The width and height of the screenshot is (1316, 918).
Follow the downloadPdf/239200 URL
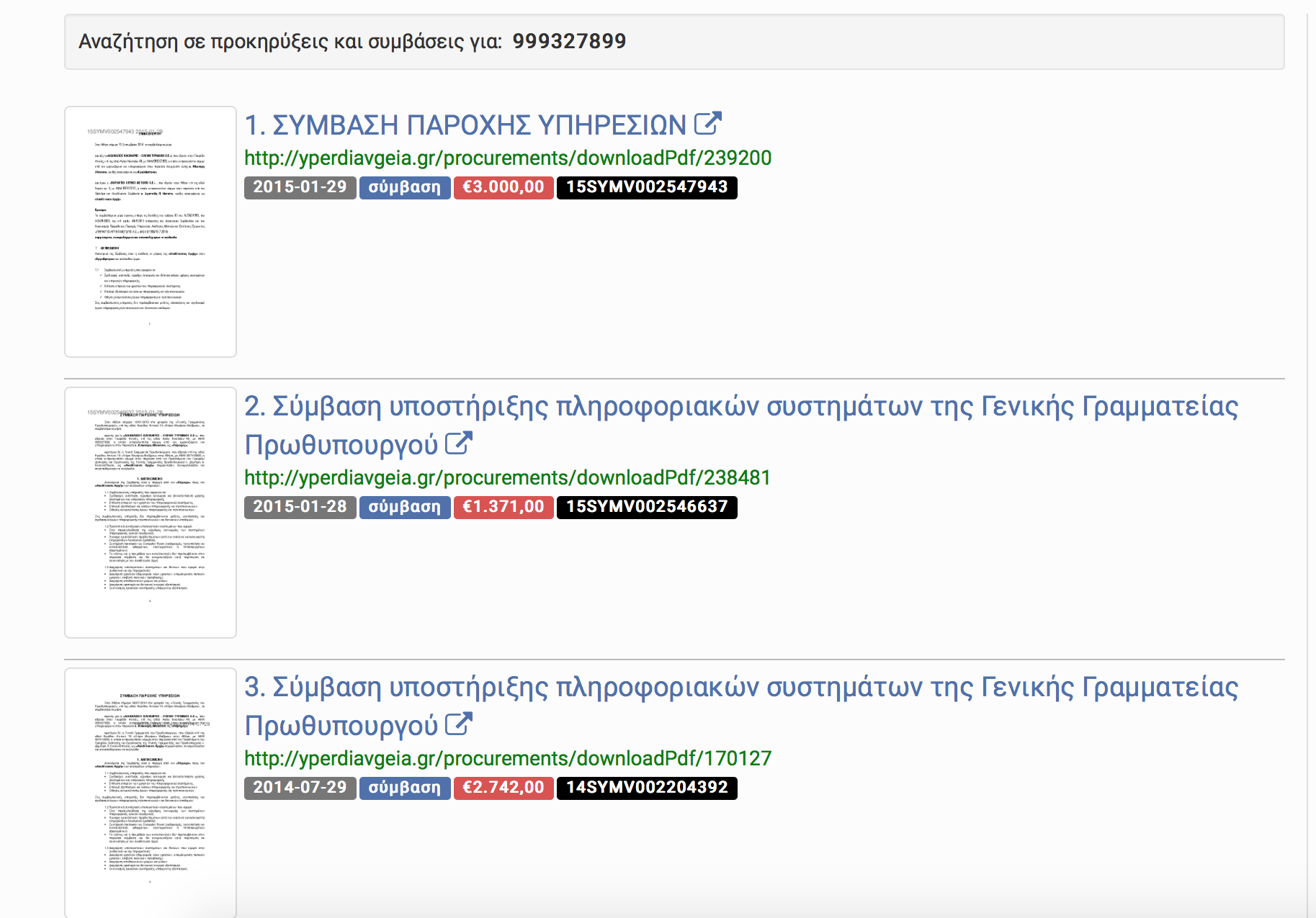coord(508,158)
